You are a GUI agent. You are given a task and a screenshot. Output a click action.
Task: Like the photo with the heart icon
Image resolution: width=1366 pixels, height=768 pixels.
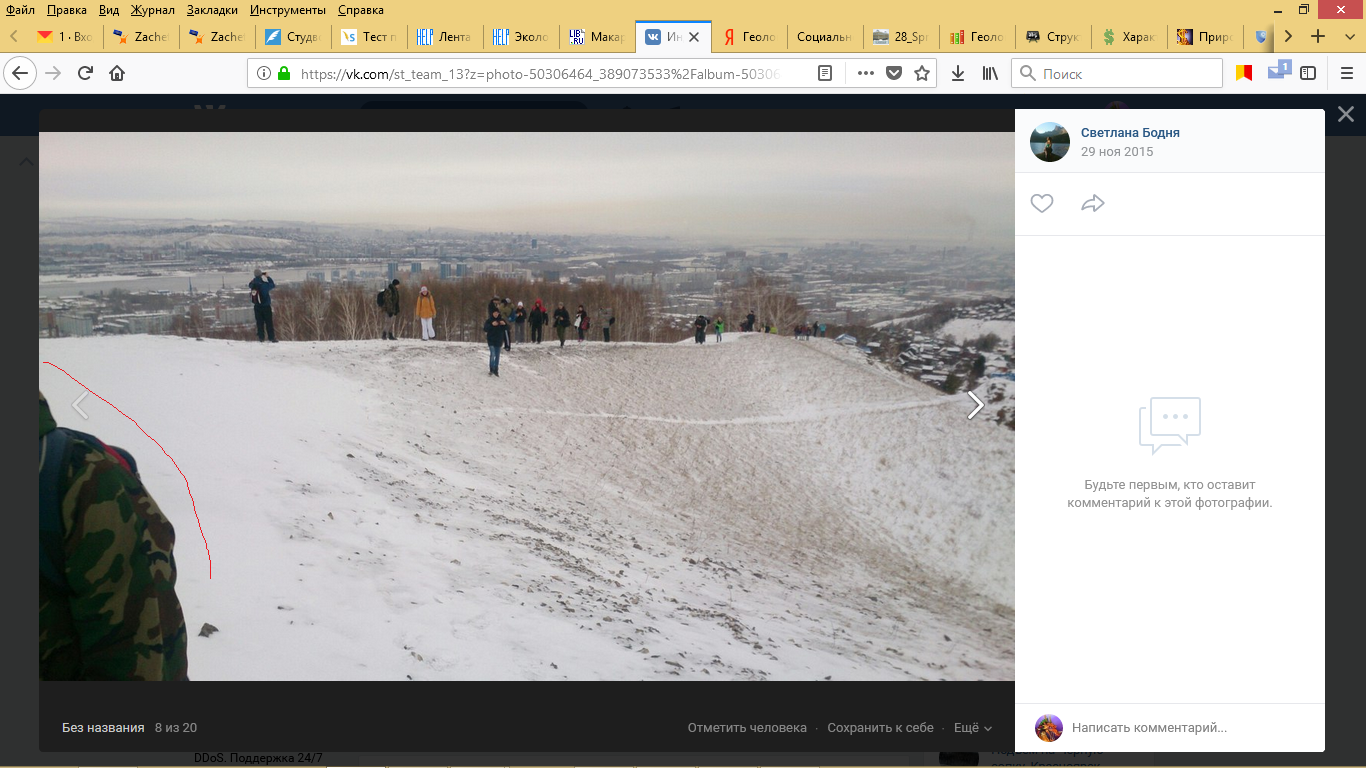tap(1042, 204)
